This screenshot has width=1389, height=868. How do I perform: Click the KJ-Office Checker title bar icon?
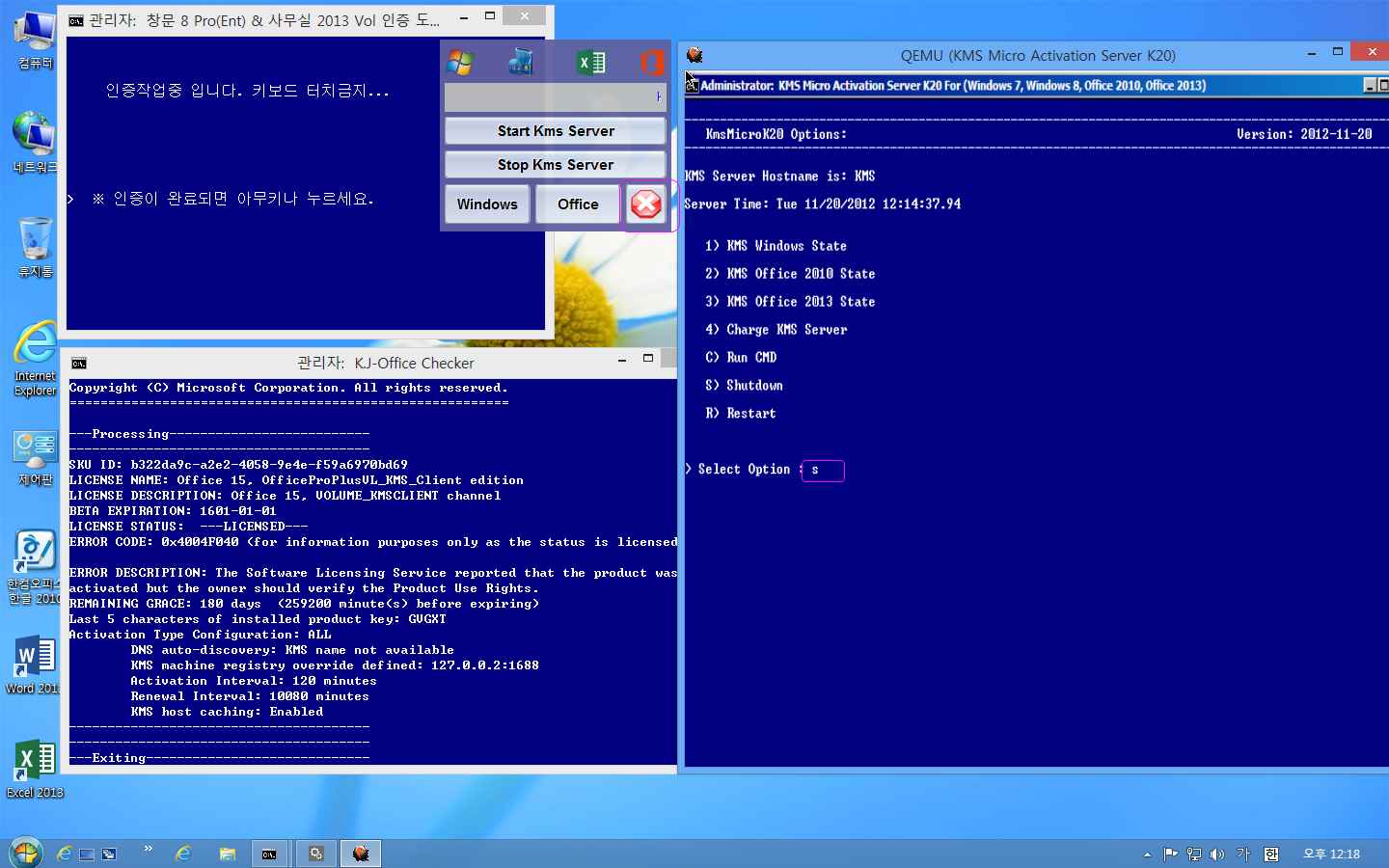pos(79,364)
